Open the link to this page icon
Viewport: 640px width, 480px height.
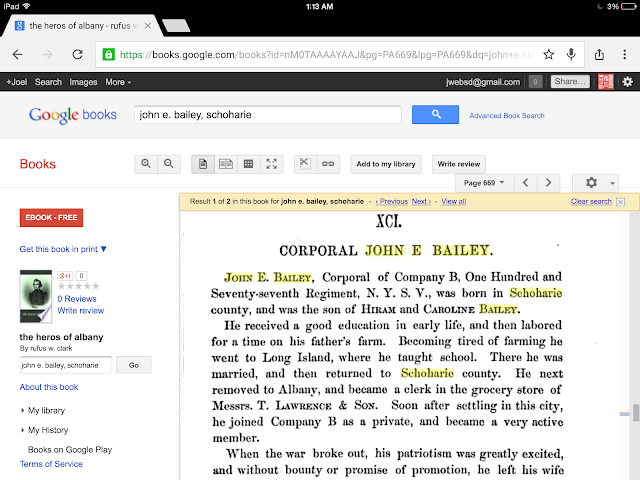[x=328, y=164]
